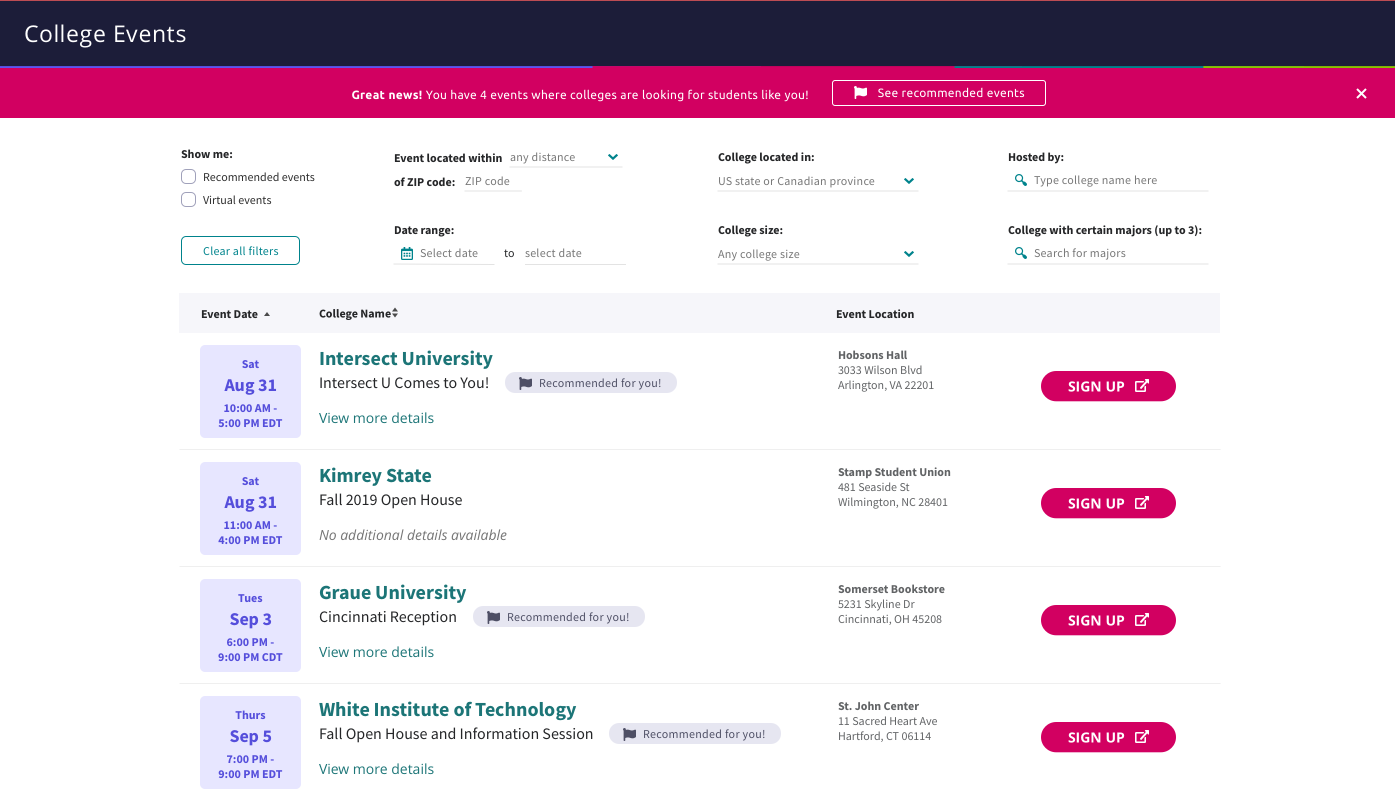Check the Virtual events filter

188,199
